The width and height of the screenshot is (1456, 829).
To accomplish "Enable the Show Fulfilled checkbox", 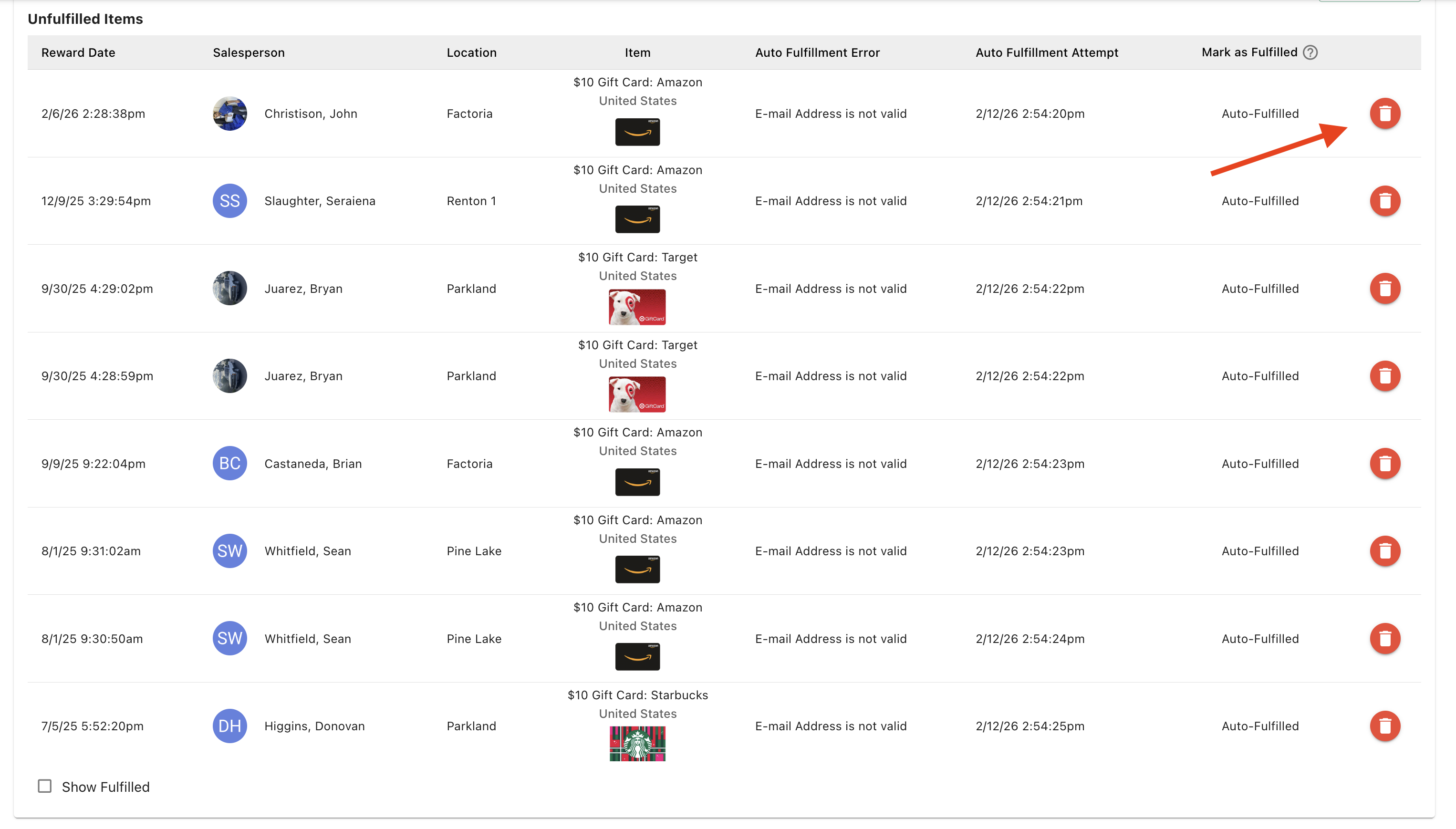I will tap(44, 786).
